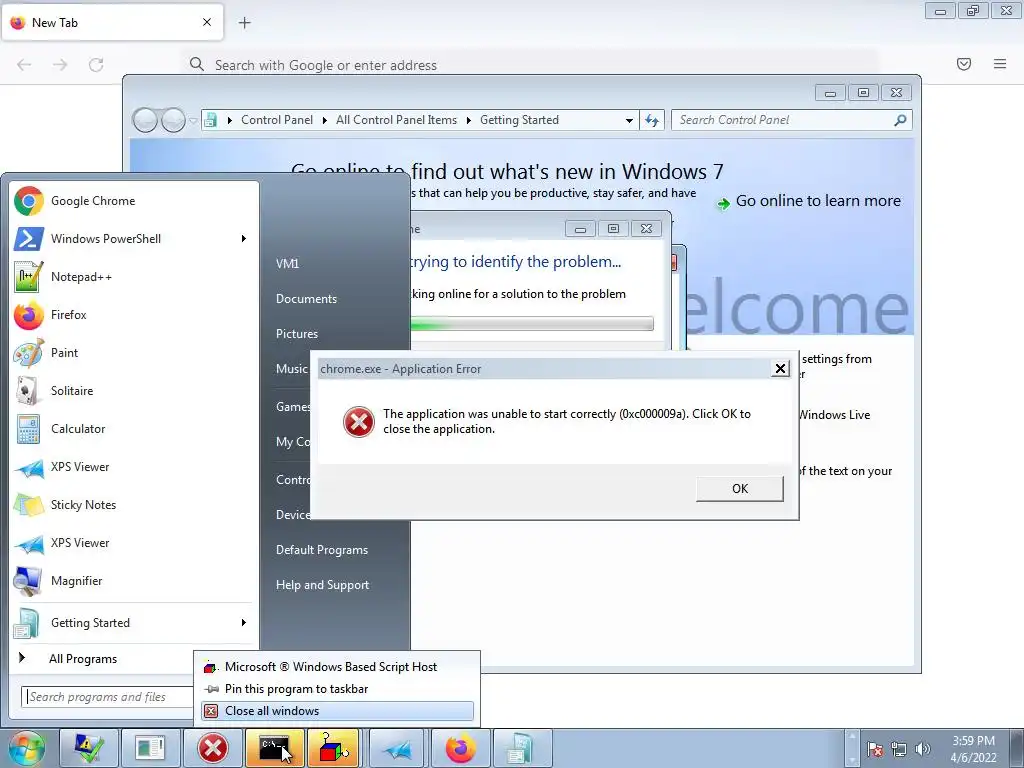Open Notepad++ from Start menu

coord(134,277)
